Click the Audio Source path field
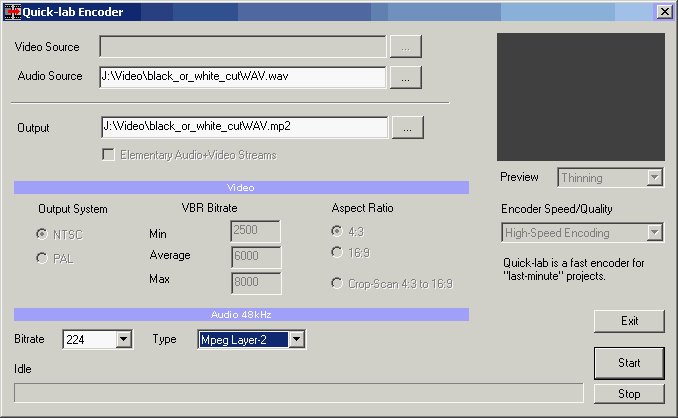This screenshot has height=418, width=678. [243, 77]
